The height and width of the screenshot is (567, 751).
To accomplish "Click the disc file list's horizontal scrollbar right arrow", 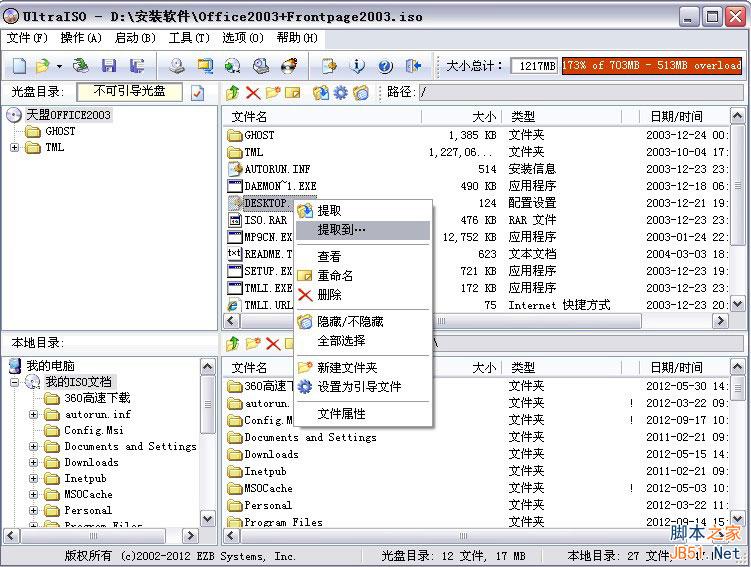I will [x=720, y=321].
